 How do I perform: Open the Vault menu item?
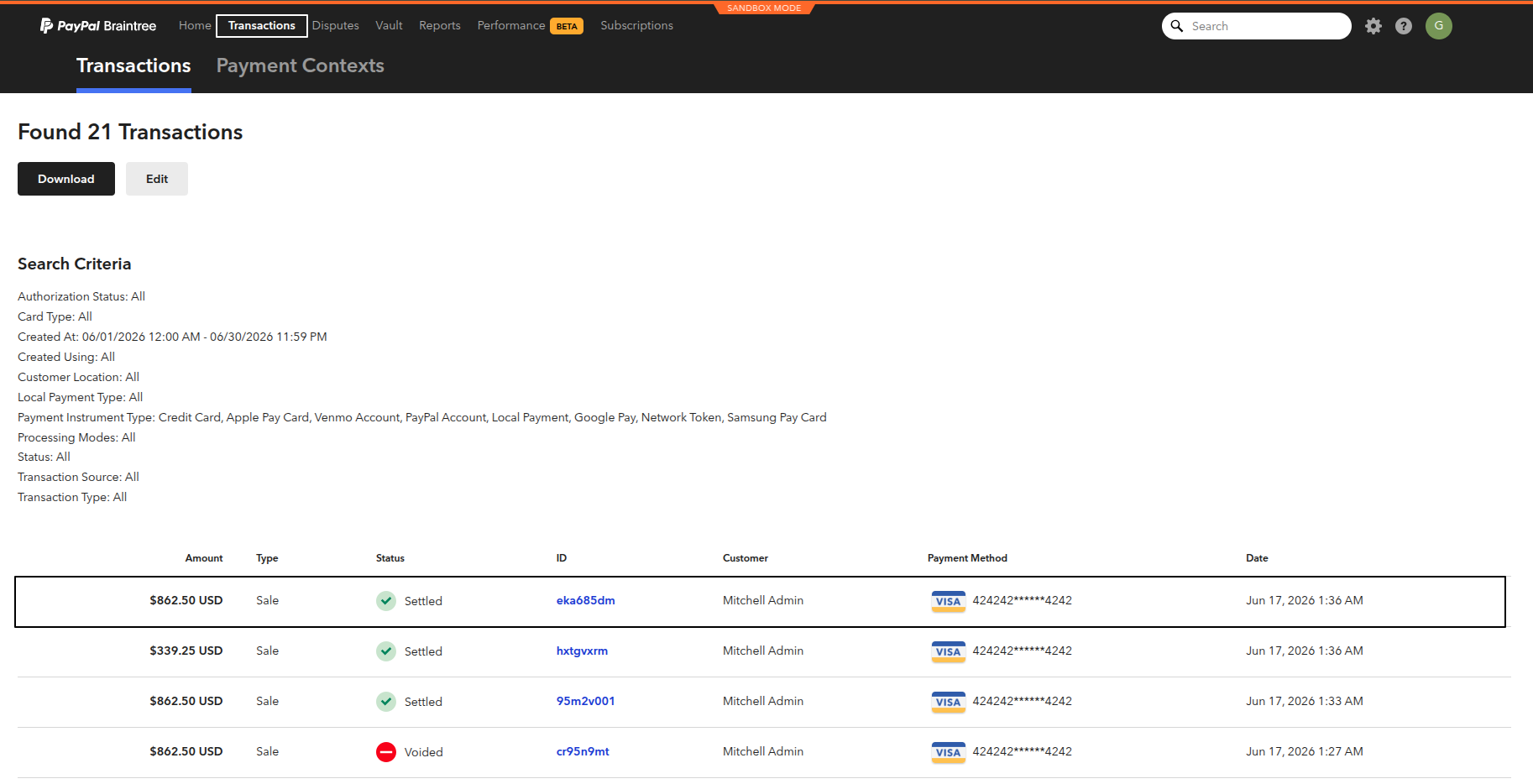(389, 25)
